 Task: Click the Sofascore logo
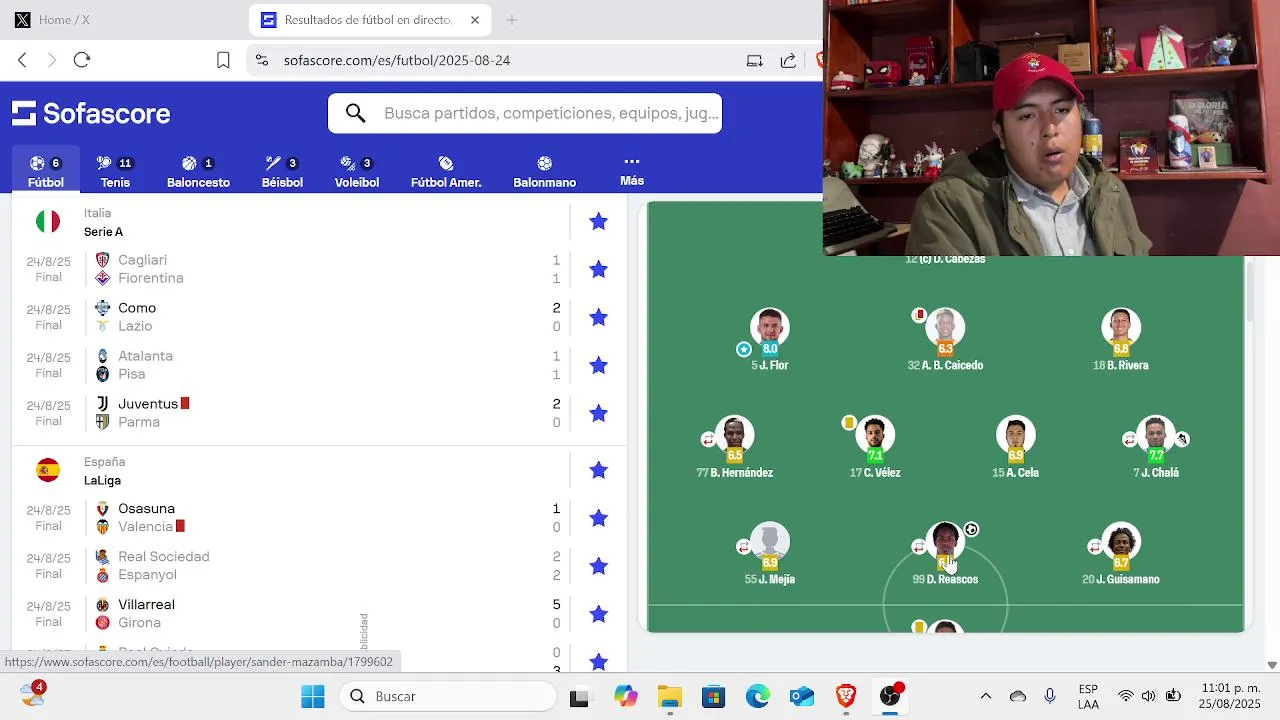(91, 113)
